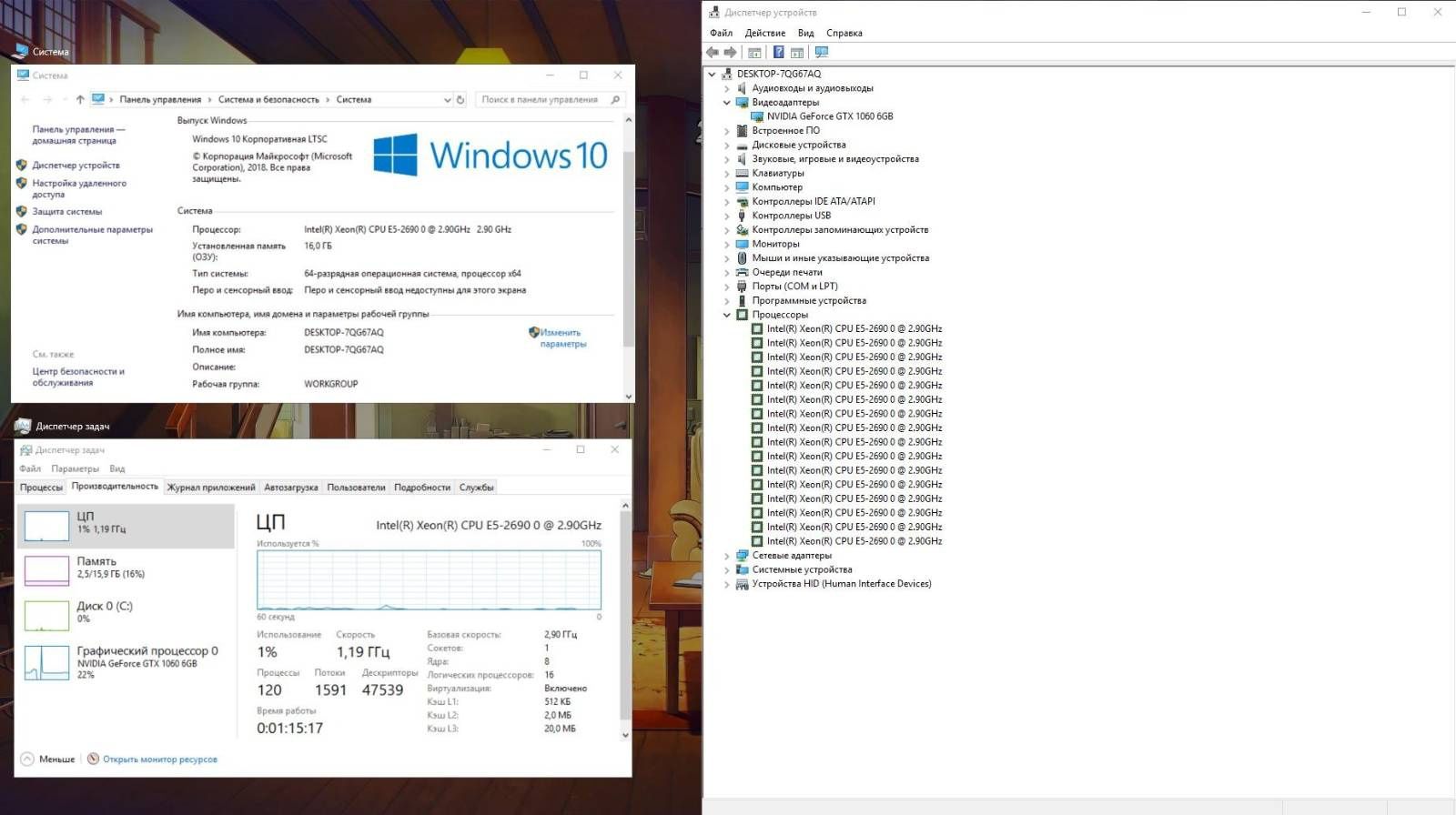Open Настройка удаленного доступа link
This screenshot has height=815, width=1456.
tap(79, 189)
